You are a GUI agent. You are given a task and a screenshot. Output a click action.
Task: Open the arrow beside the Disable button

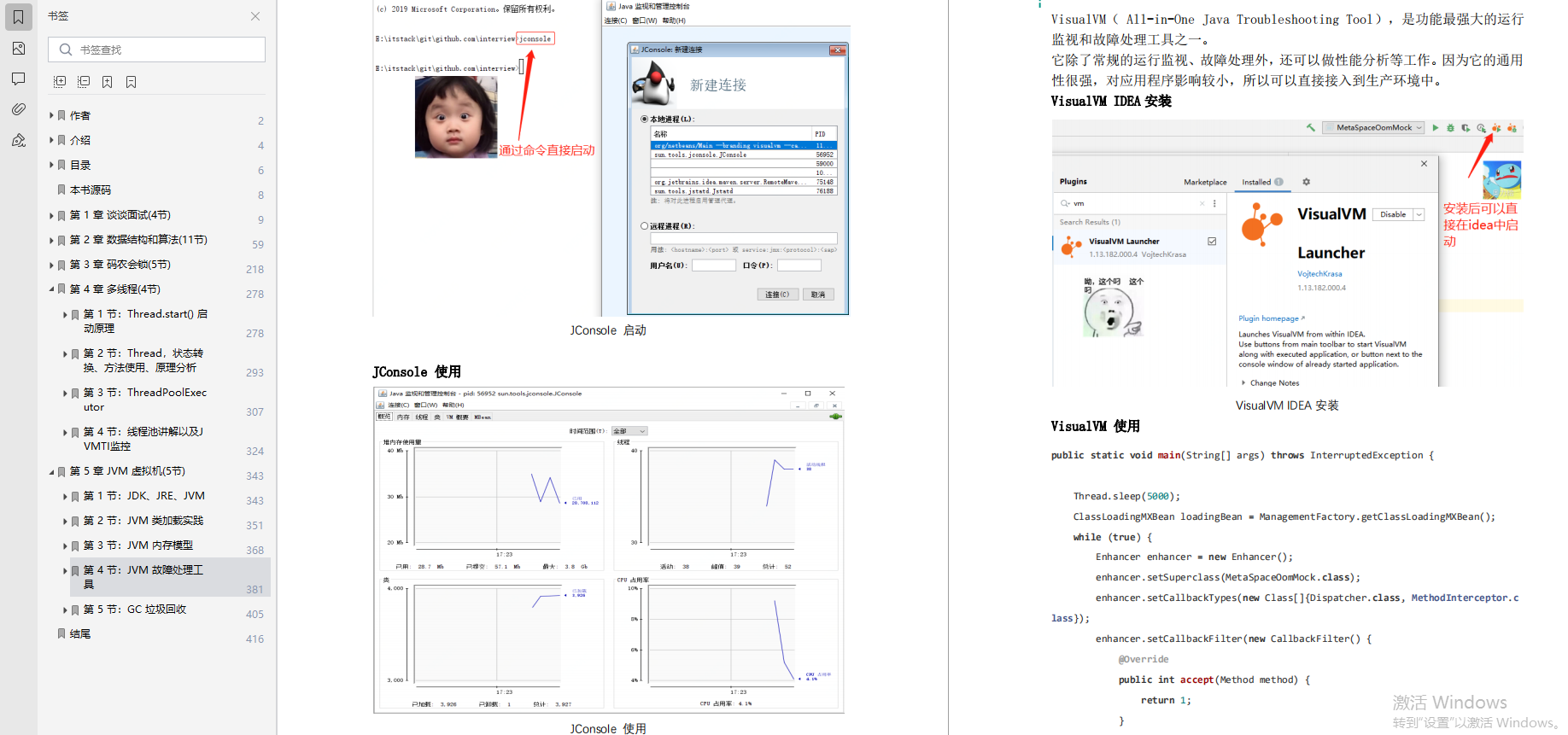(x=1419, y=214)
